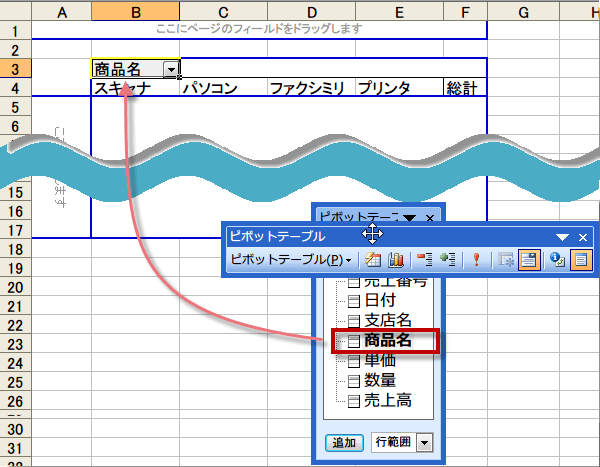Click the ファクシミリ cell
Screen dimensions: 600x467
tap(311, 88)
